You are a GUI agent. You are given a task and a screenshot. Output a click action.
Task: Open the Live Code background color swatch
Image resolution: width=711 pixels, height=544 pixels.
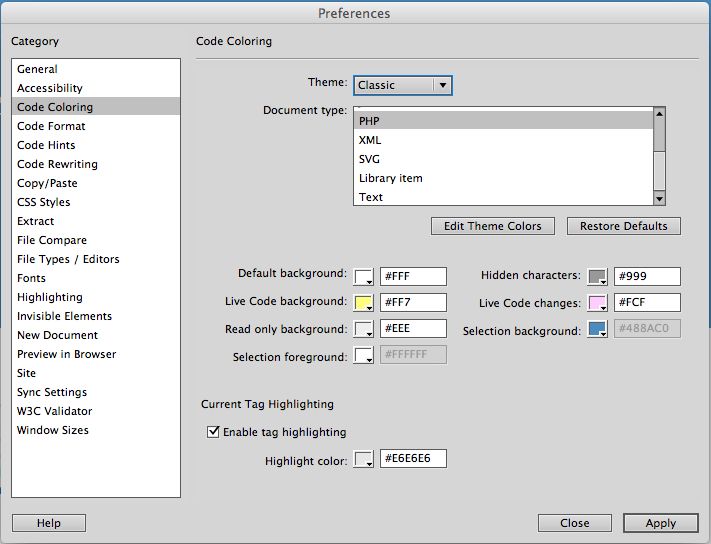[x=364, y=302]
